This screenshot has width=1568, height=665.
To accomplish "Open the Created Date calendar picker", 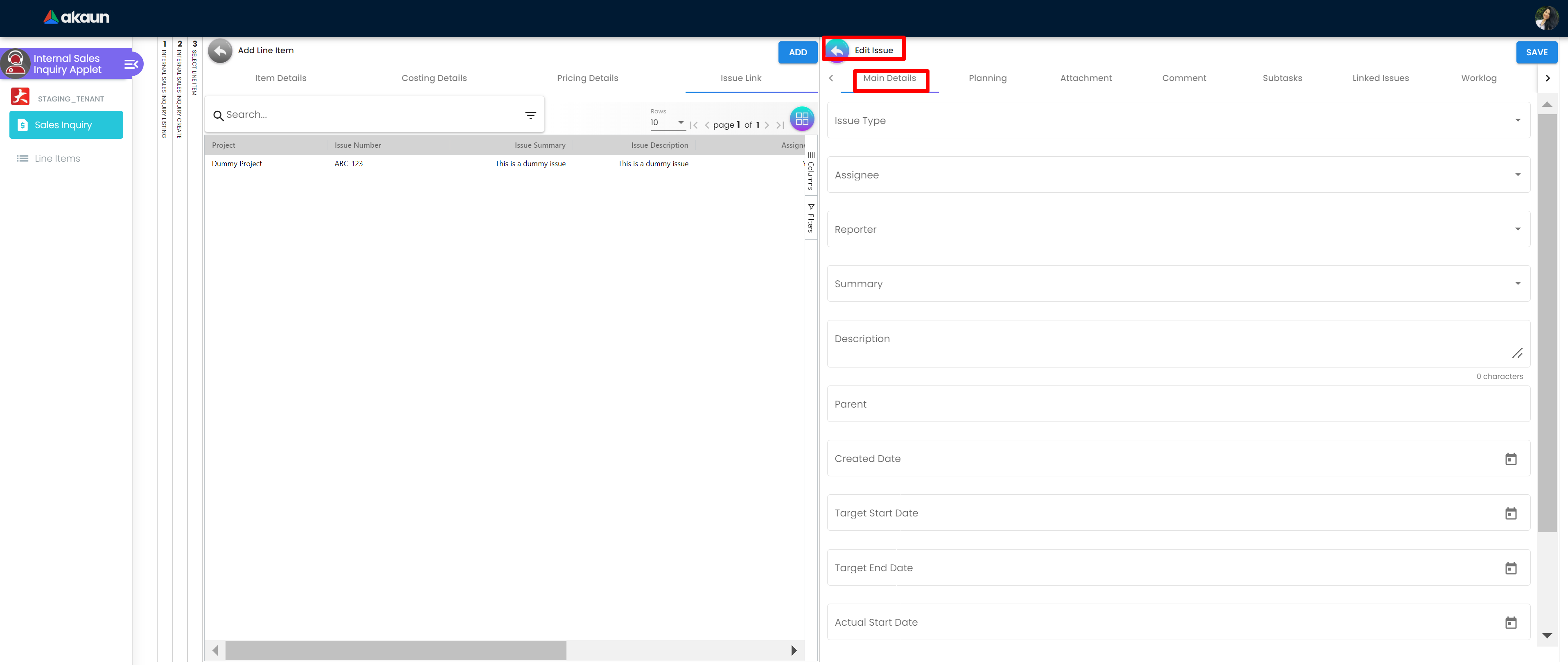I will click(x=1510, y=459).
